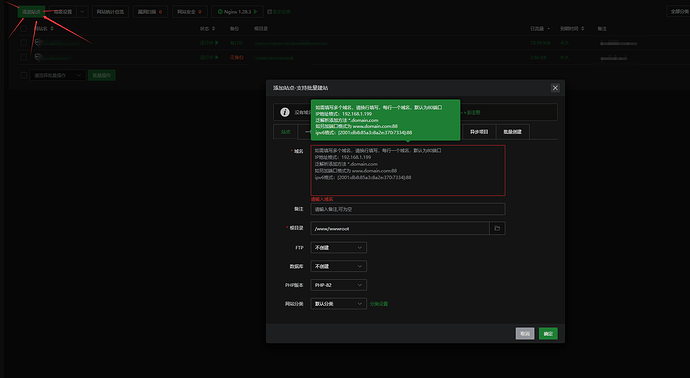Screen dimensions: 690x378
Task: Open the green feedback link beside Nginx
Action: (x=279, y=12)
